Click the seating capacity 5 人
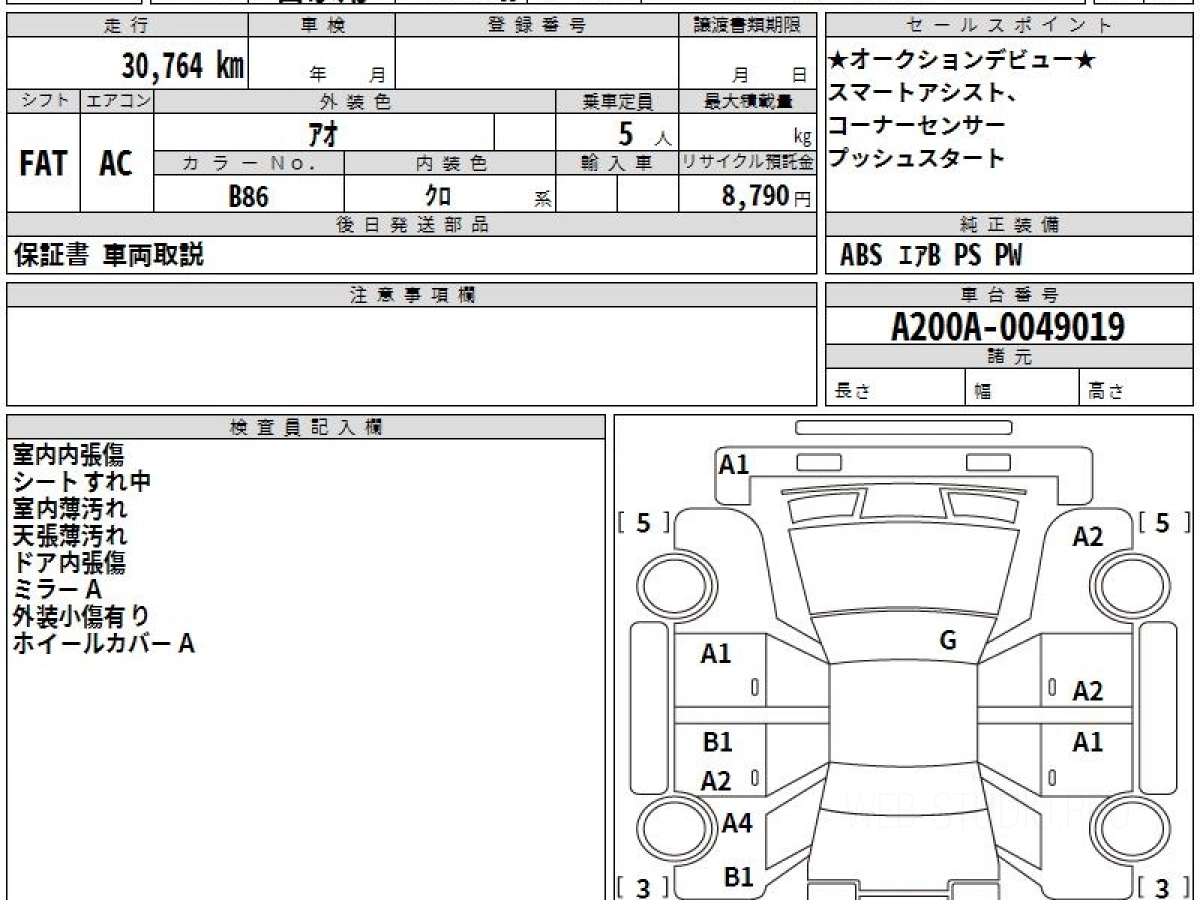This screenshot has width=1200, height=900. click(645, 133)
